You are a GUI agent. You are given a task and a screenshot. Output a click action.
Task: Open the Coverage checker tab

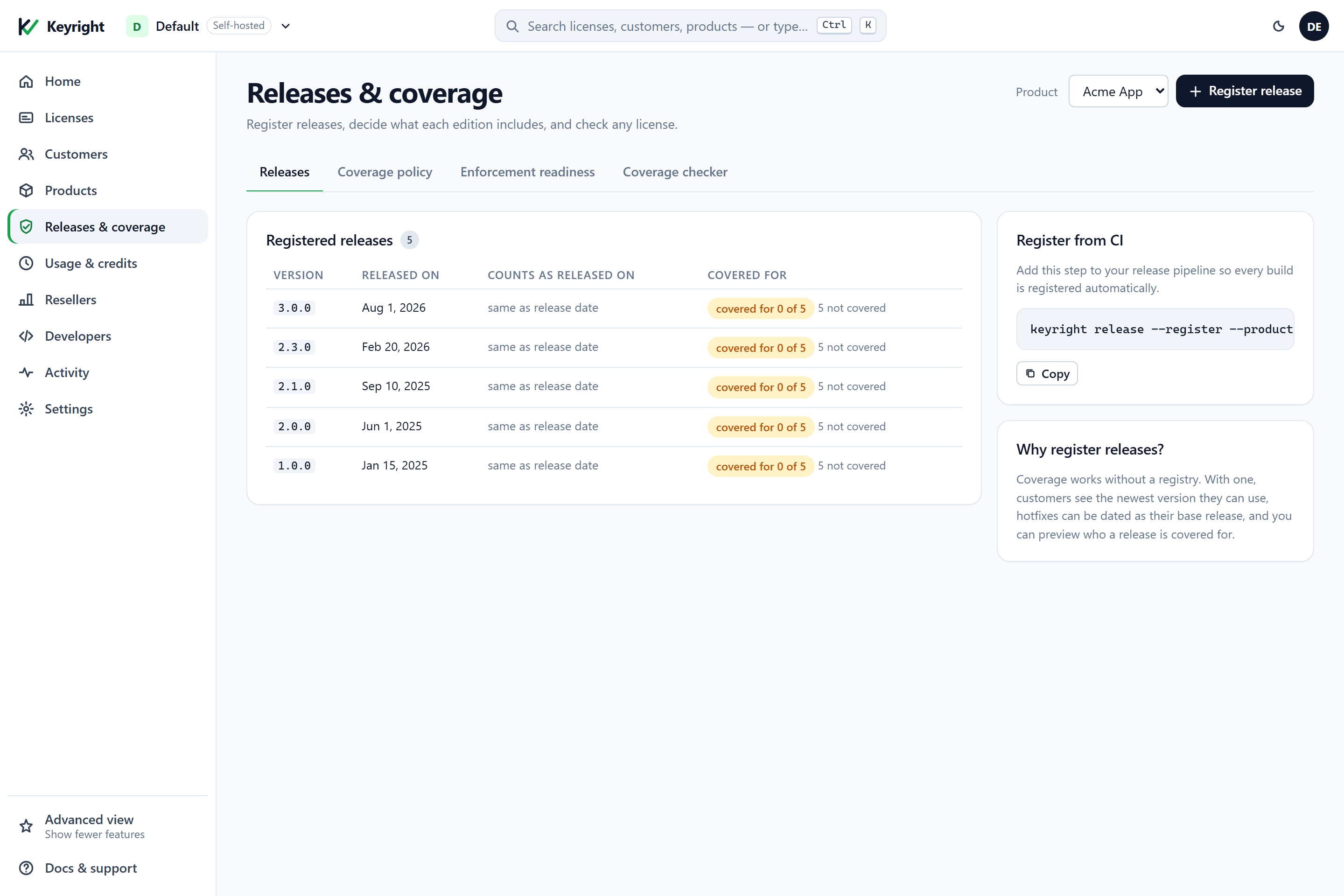point(675,172)
